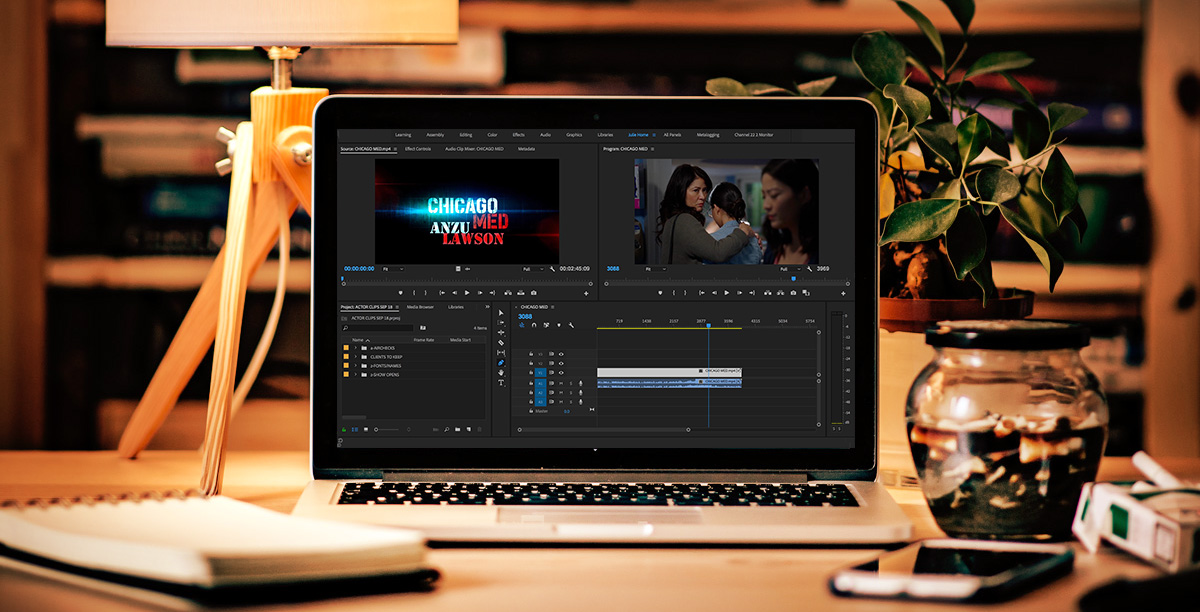Click Source timecode 00:00:00:00
This screenshot has height=612, width=1200.
point(359,269)
